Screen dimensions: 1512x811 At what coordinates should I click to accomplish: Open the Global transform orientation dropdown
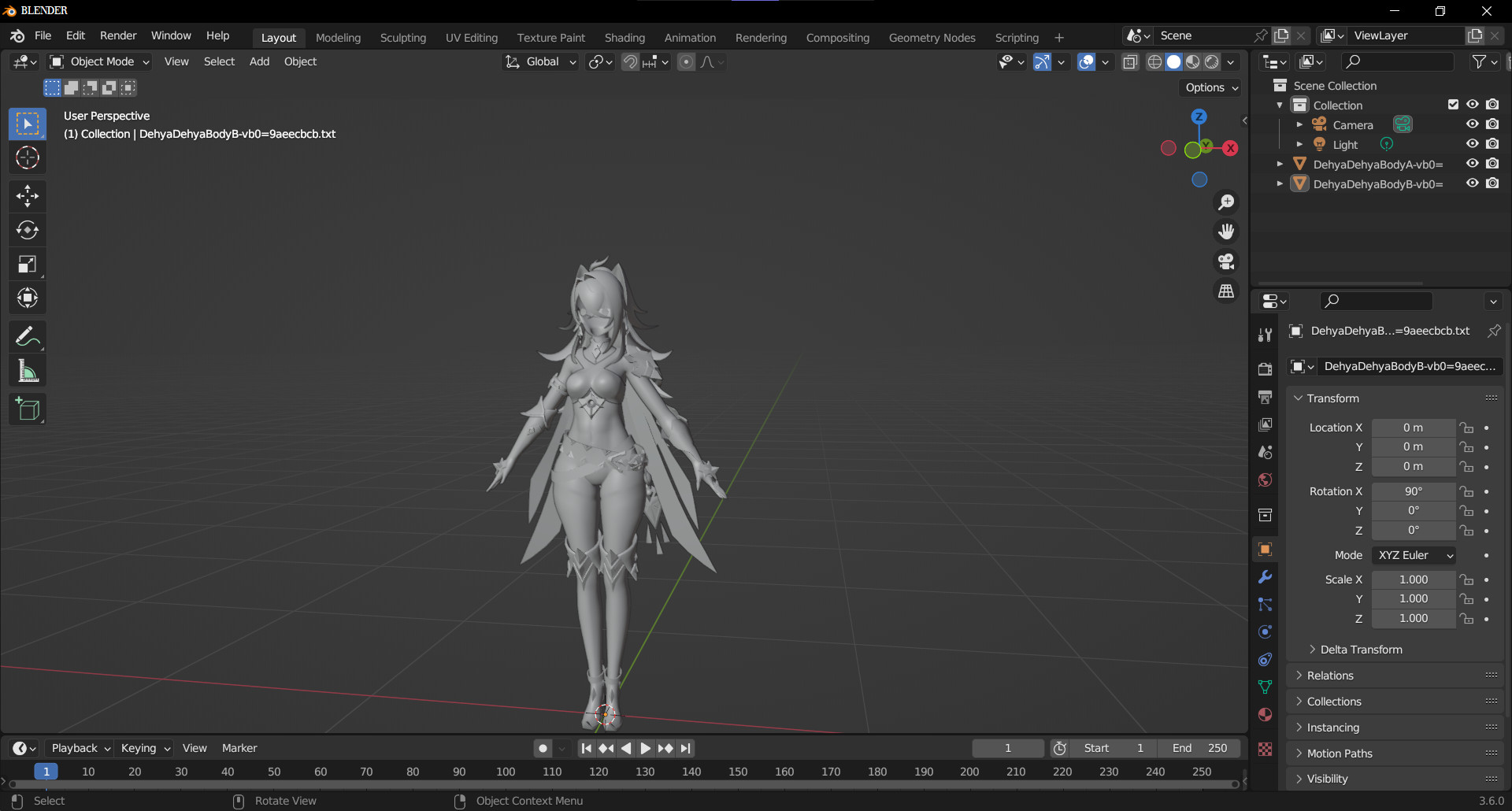pos(540,61)
